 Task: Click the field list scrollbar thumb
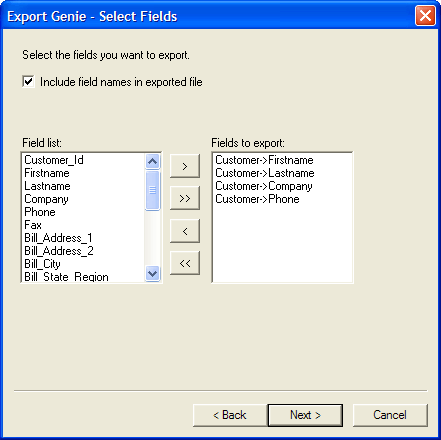(153, 190)
